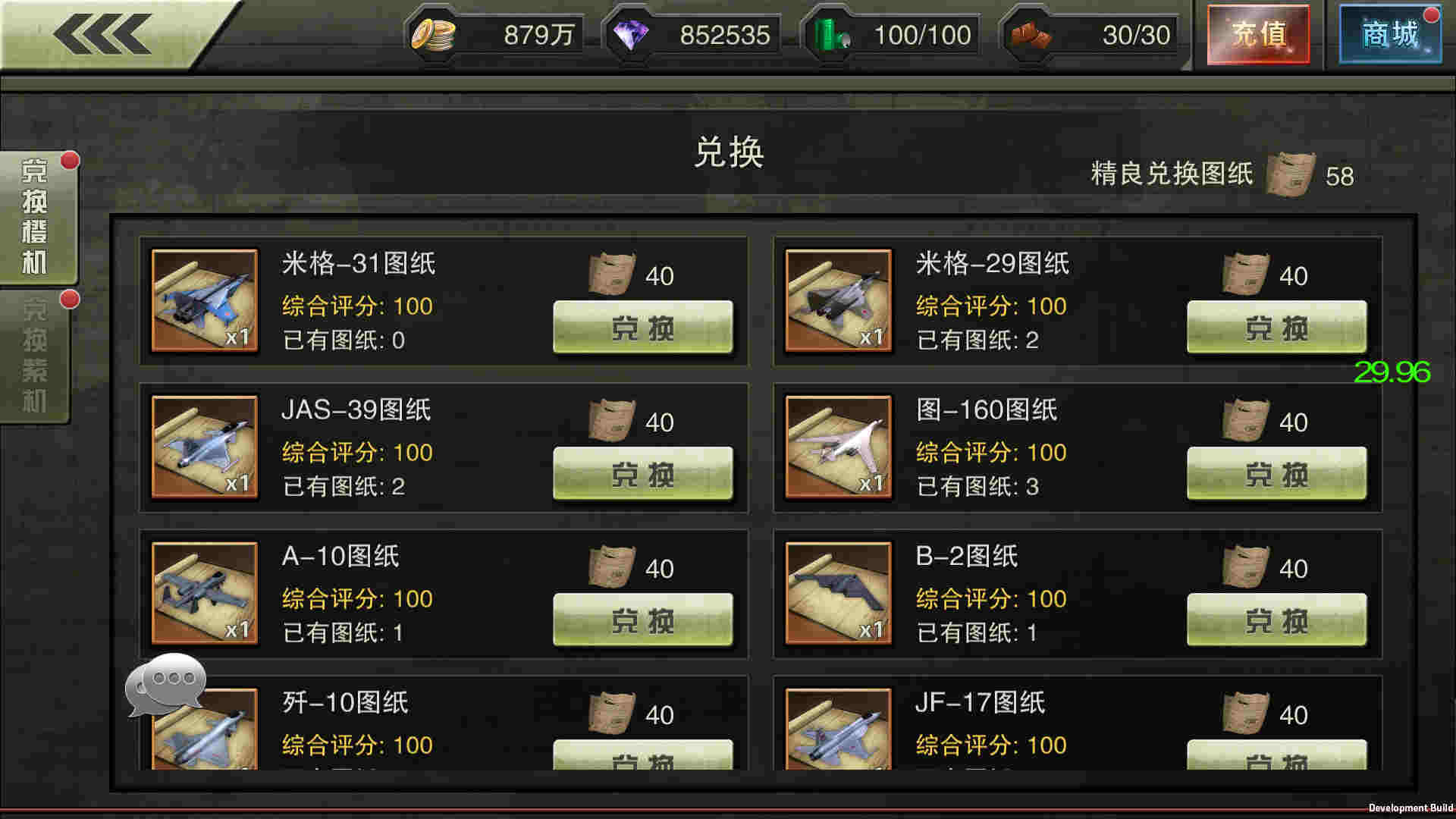
Task: Click the brown bricks resource icon
Action: pyautogui.click(x=1031, y=36)
